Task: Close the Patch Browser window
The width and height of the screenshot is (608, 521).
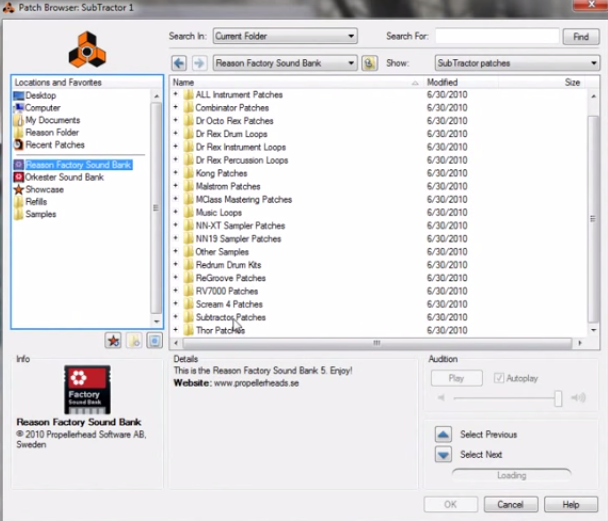Action: (x=591, y=5)
